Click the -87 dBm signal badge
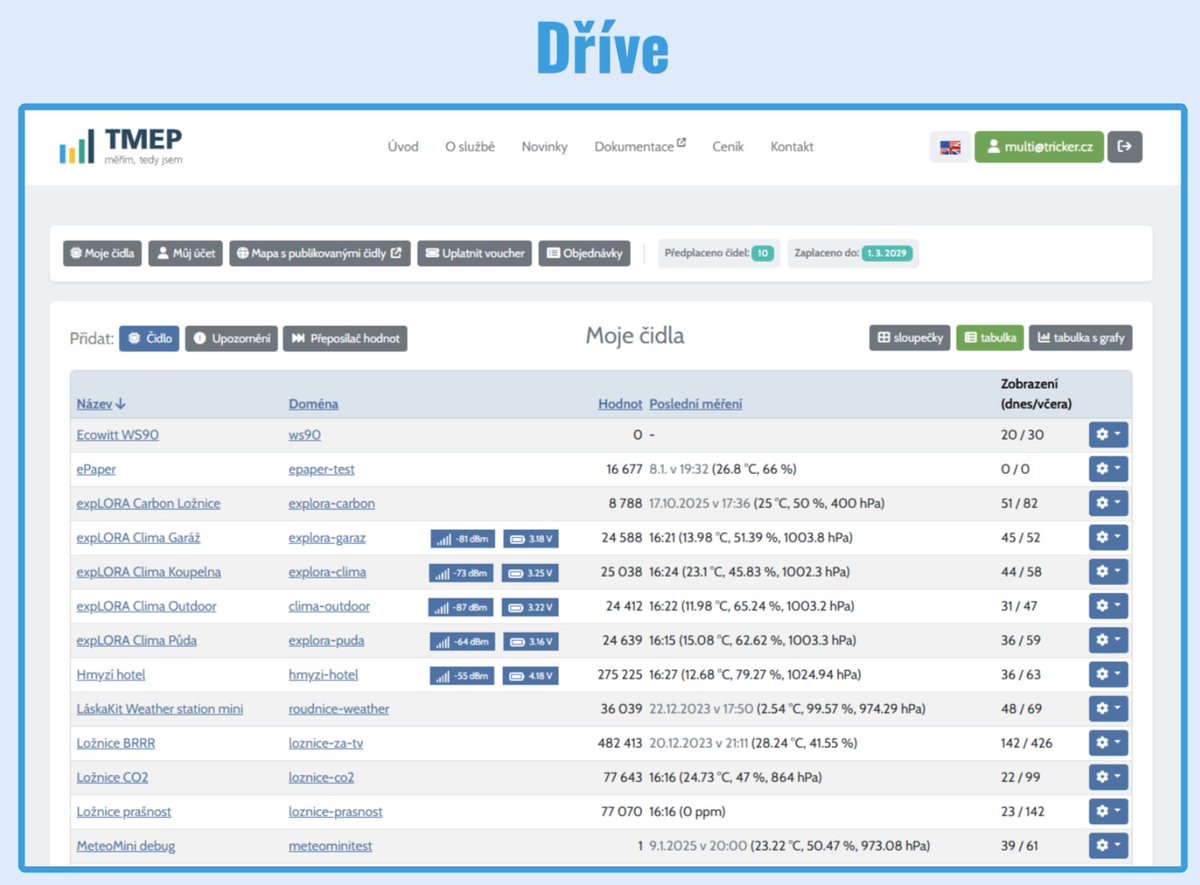 click(x=461, y=607)
